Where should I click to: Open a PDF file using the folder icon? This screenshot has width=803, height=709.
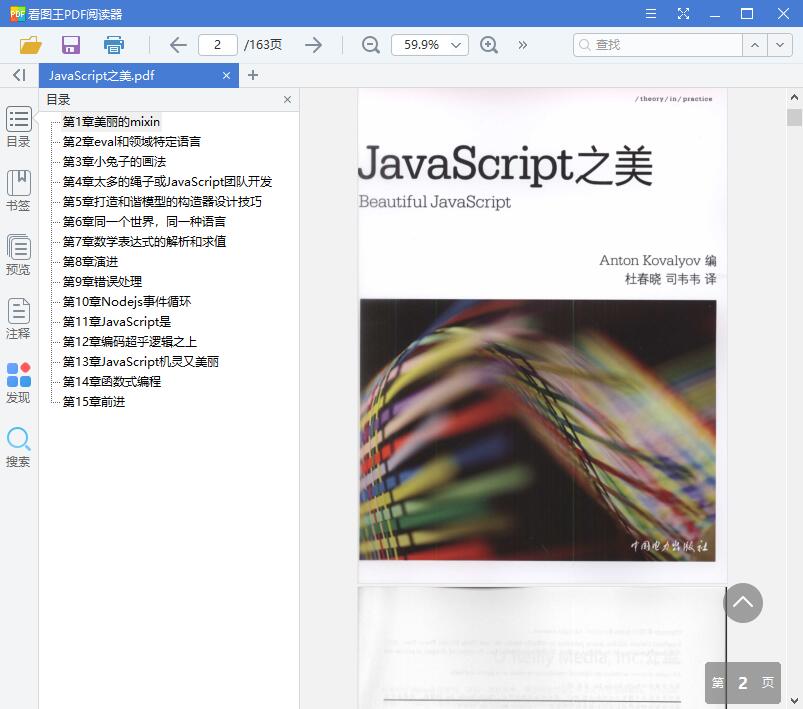click(x=29, y=45)
